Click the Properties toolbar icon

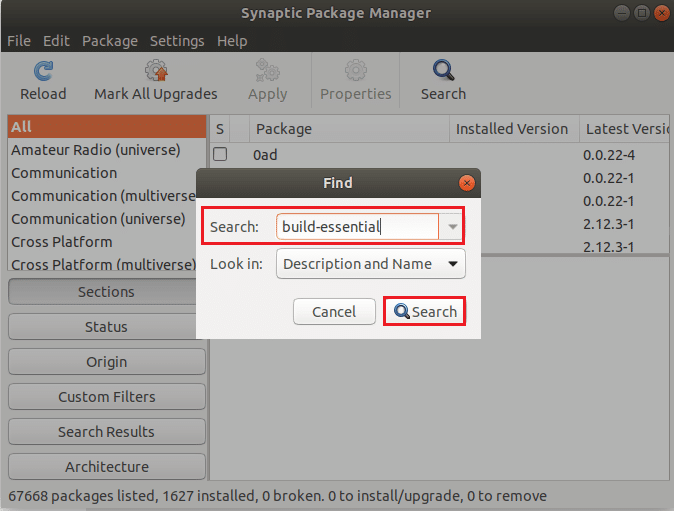click(x=355, y=71)
